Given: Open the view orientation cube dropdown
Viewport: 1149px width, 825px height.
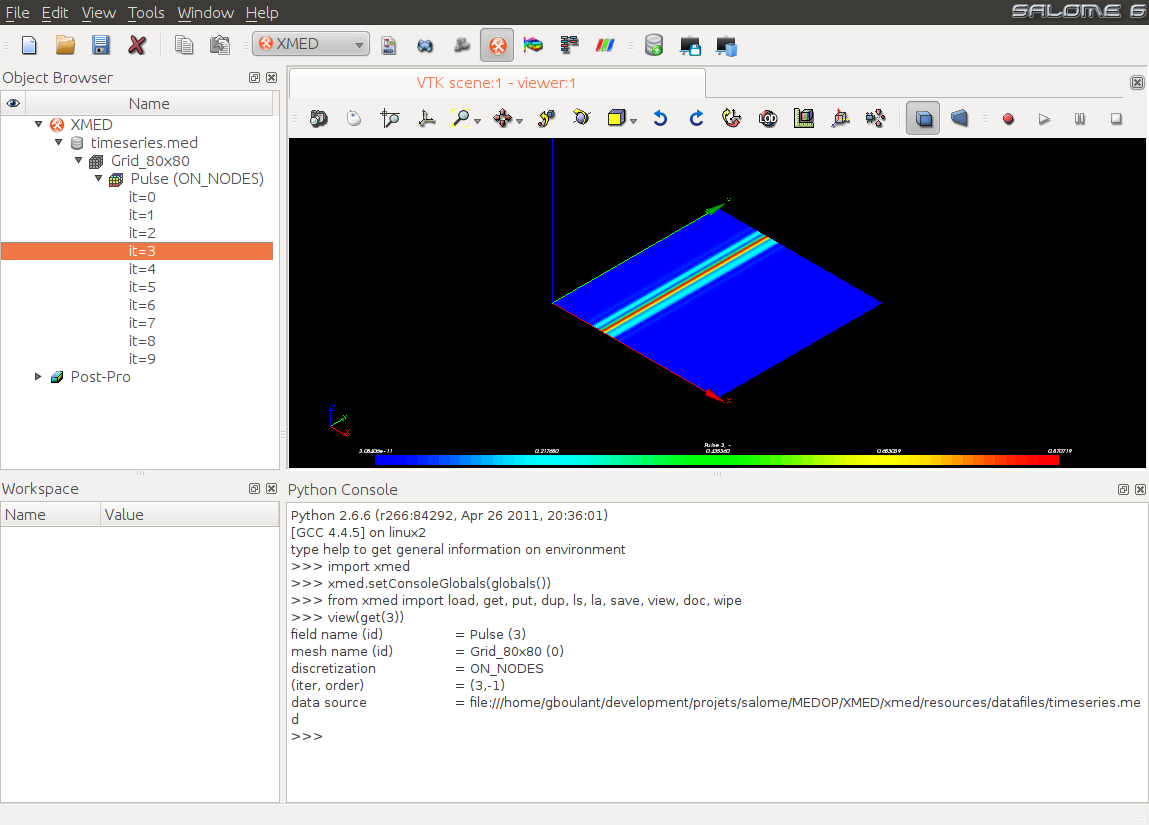Looking at the screenshot, I should [x=634, y=121].
